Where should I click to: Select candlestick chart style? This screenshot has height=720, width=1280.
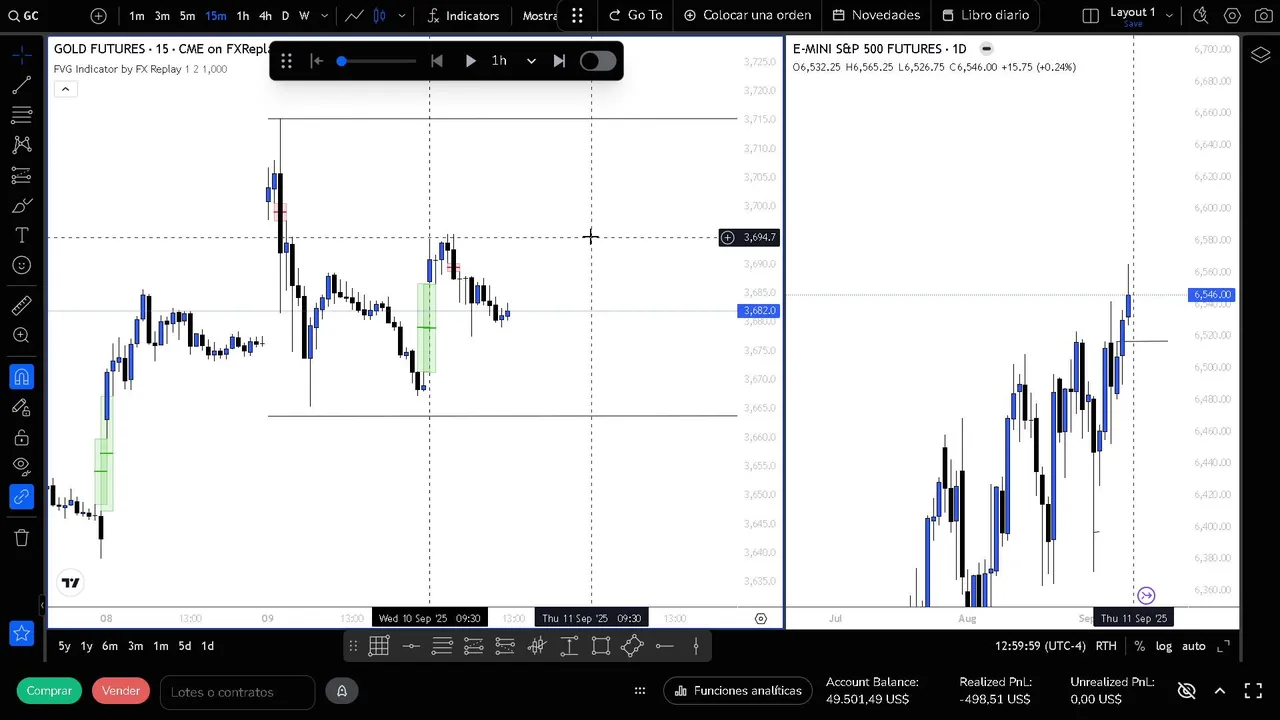click(x=380, y=16)
